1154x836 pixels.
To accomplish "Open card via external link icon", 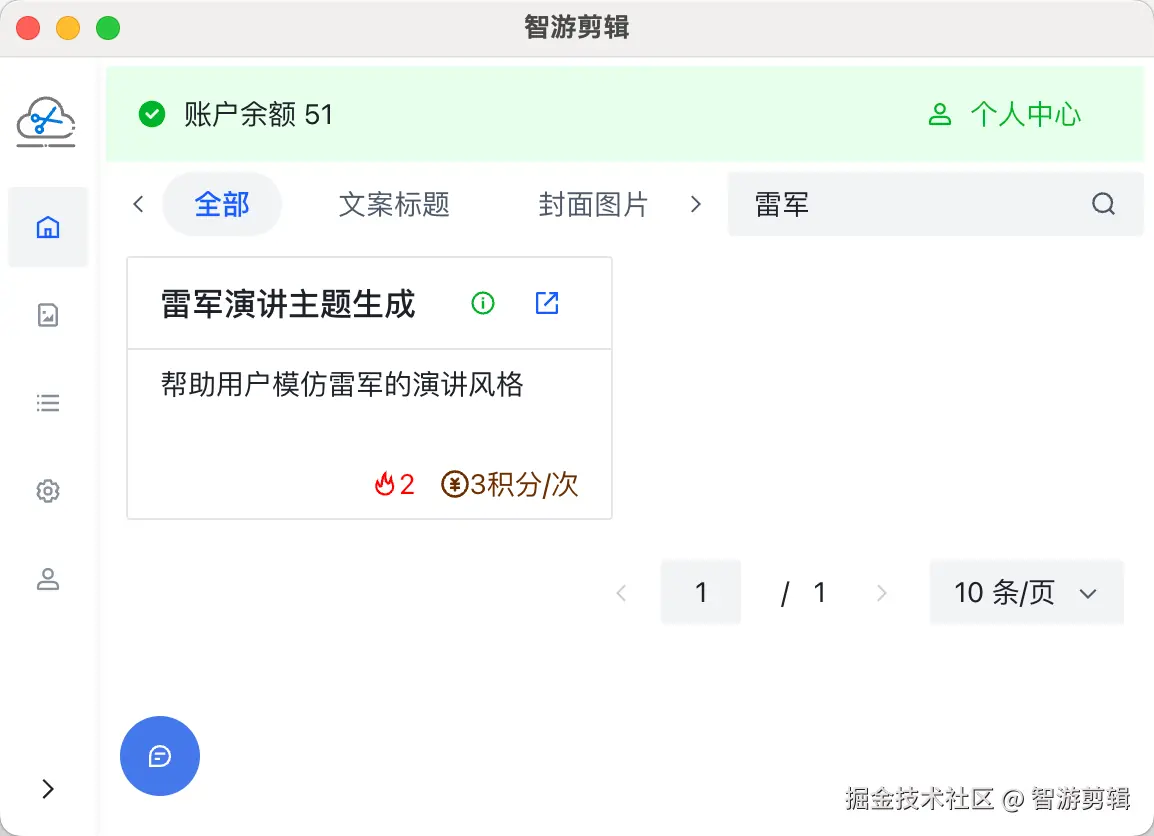I will [x=547, y=303].
